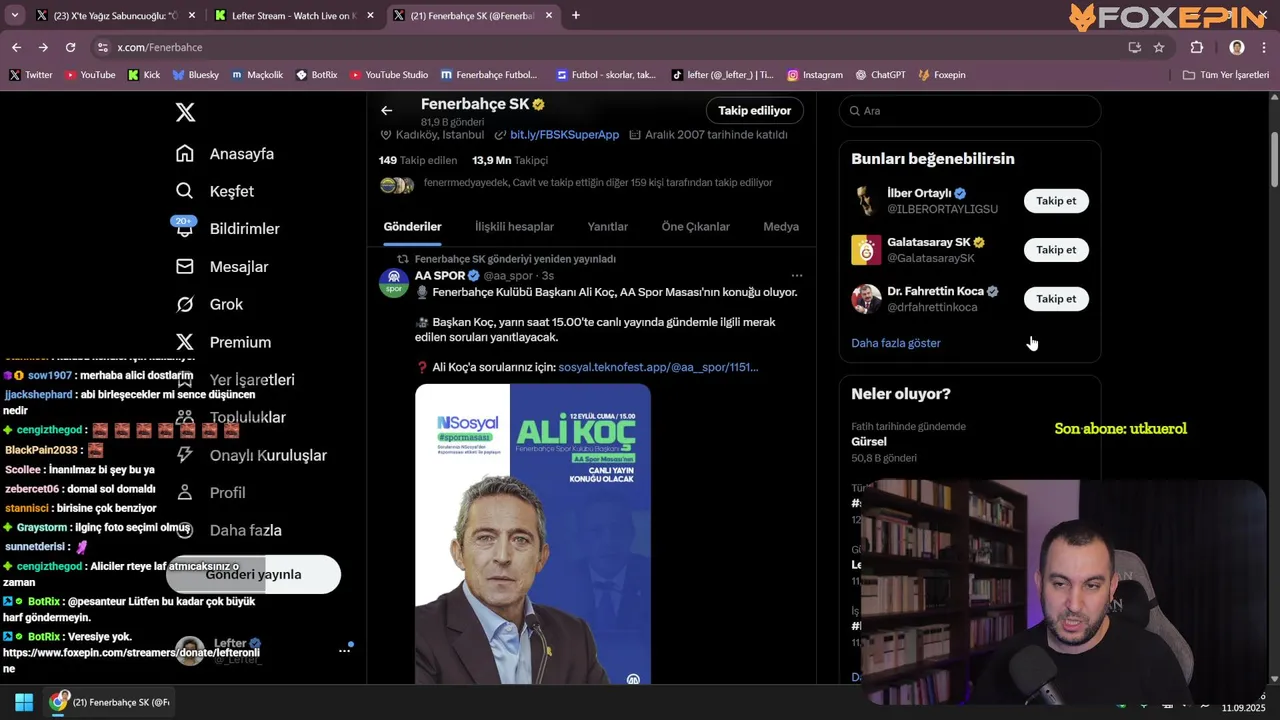Viewport: 1280px width, 720px height.
Task: Click the Ara search field
Action: coord(970,111)
